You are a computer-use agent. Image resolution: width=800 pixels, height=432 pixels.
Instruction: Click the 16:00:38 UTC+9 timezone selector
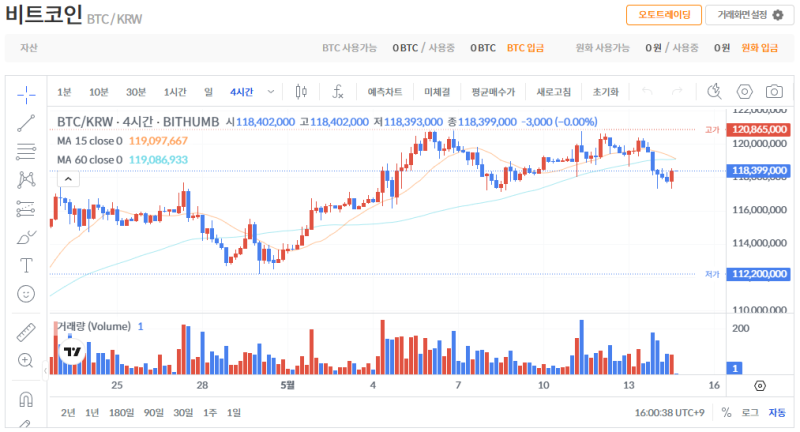click(x=669, y=412)
